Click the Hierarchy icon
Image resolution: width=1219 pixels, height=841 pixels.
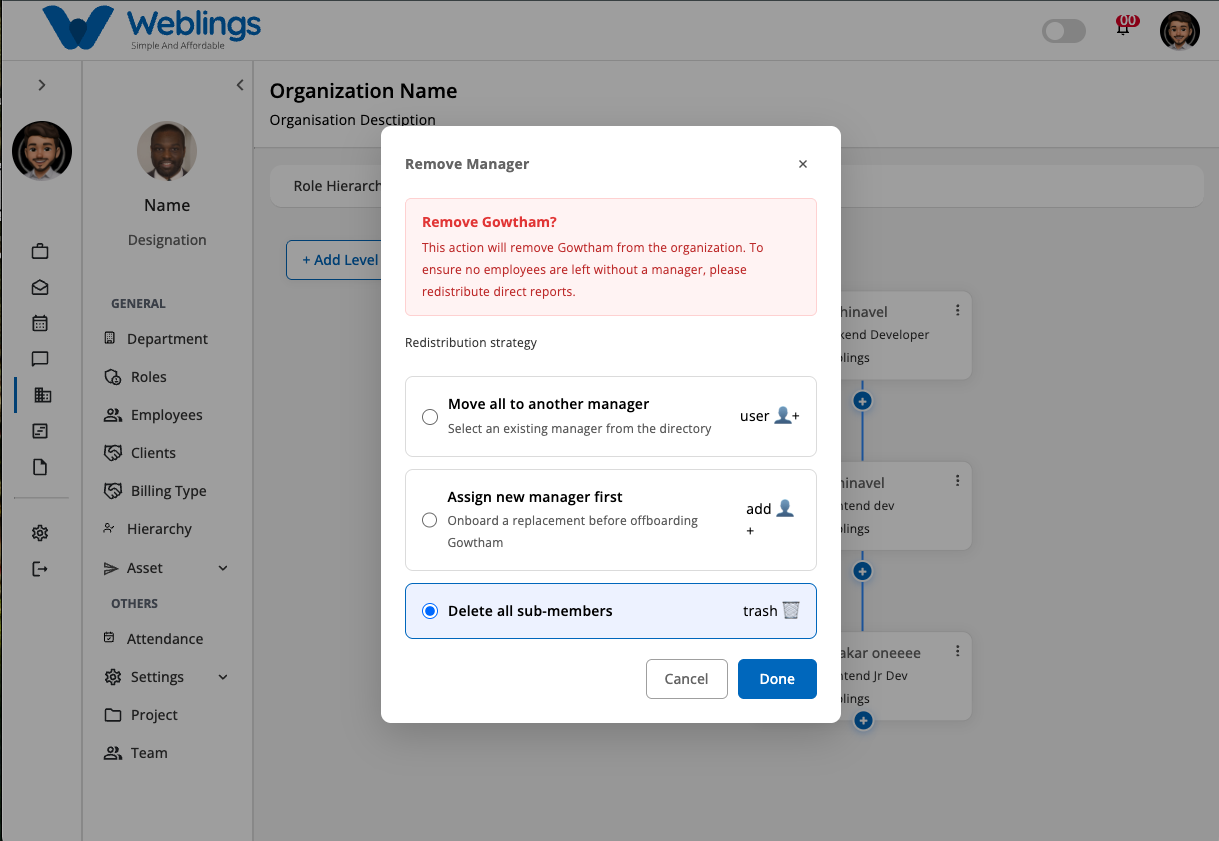tap(110, 528)
